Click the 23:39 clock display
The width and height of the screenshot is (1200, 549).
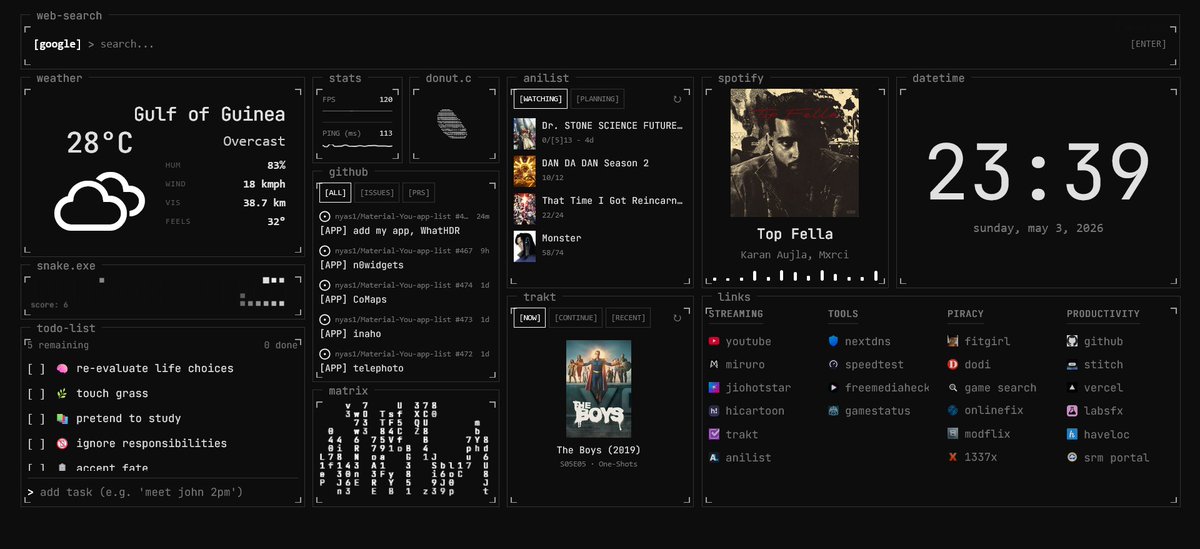coord(1039,172)
